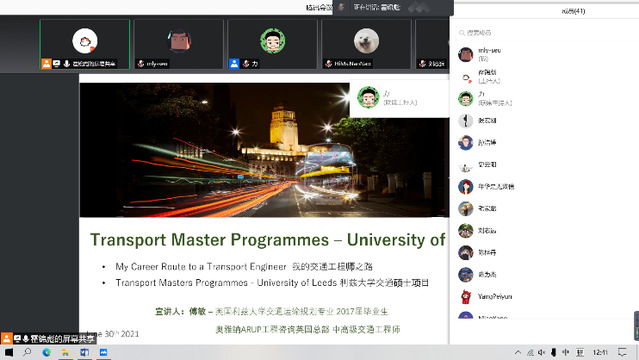Show hidden system tray icons

click(x=518, y=352)
